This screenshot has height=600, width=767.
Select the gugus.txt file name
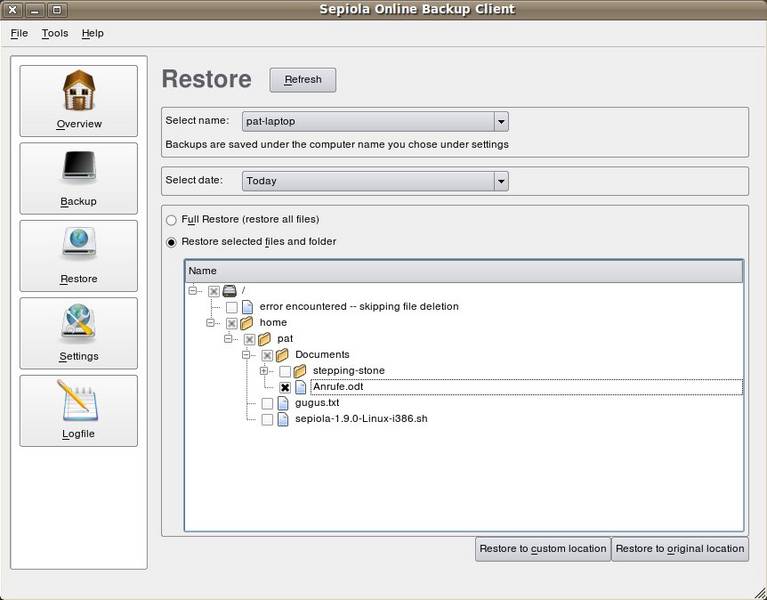point(317,403)
